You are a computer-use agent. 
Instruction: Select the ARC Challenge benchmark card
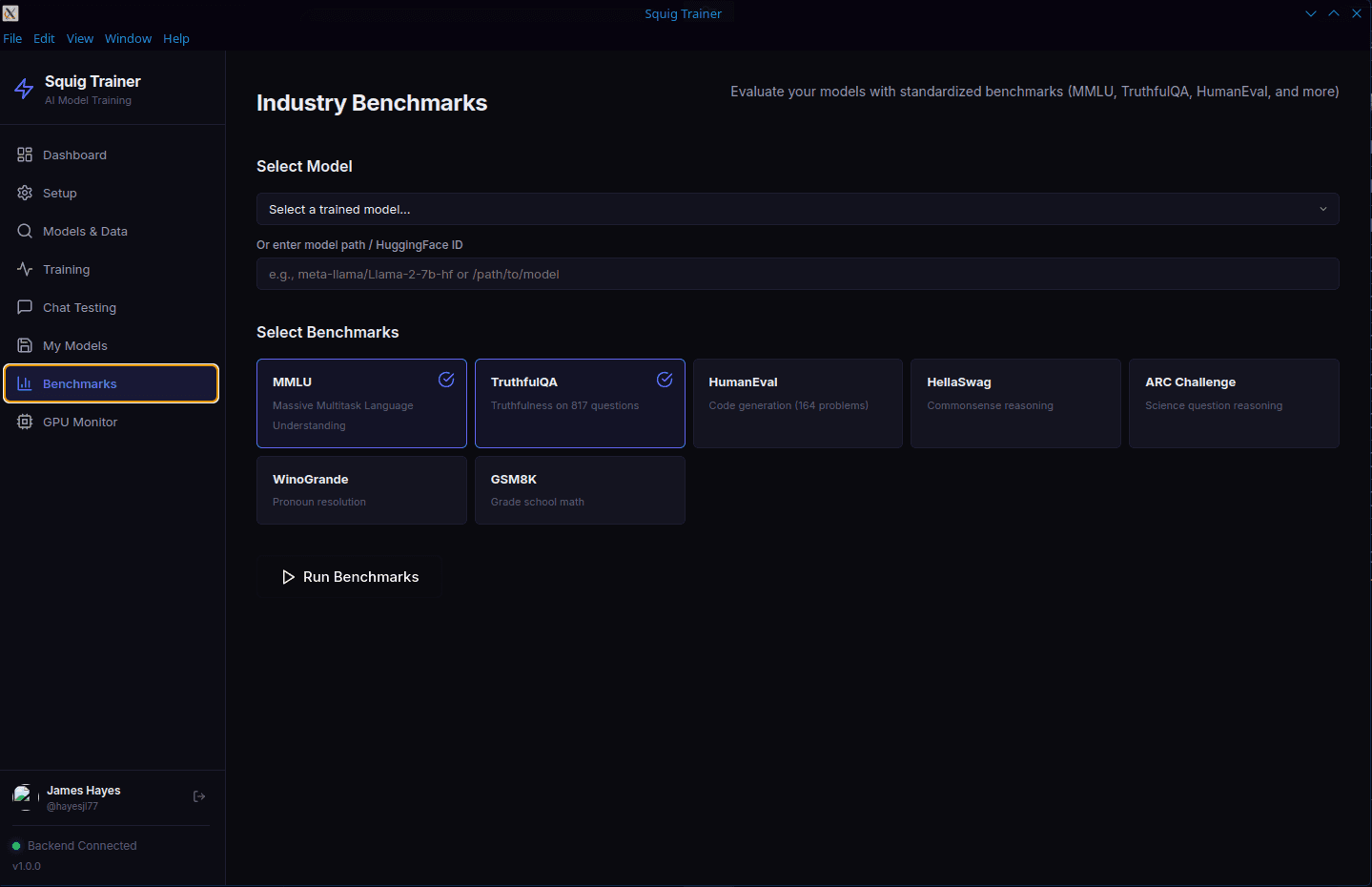(1234, 403)
